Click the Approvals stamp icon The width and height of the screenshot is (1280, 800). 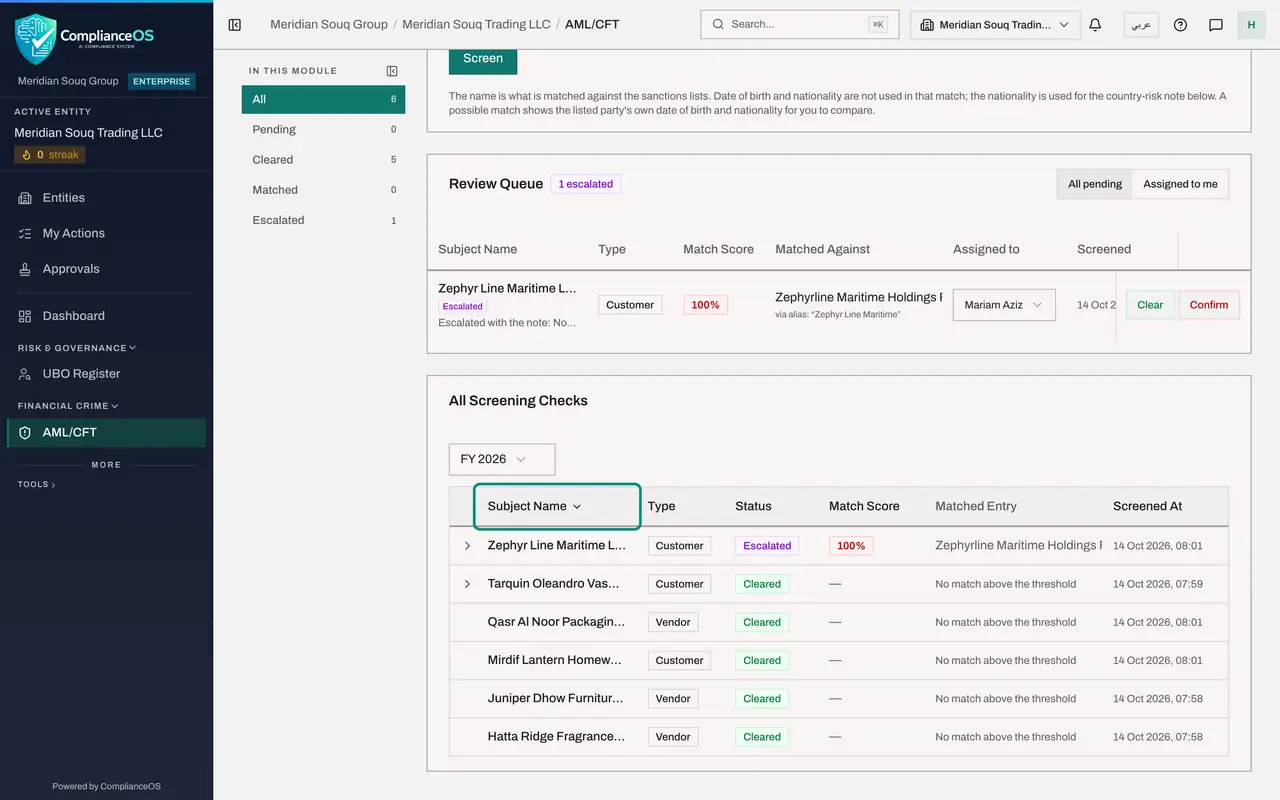pos(25,269)
